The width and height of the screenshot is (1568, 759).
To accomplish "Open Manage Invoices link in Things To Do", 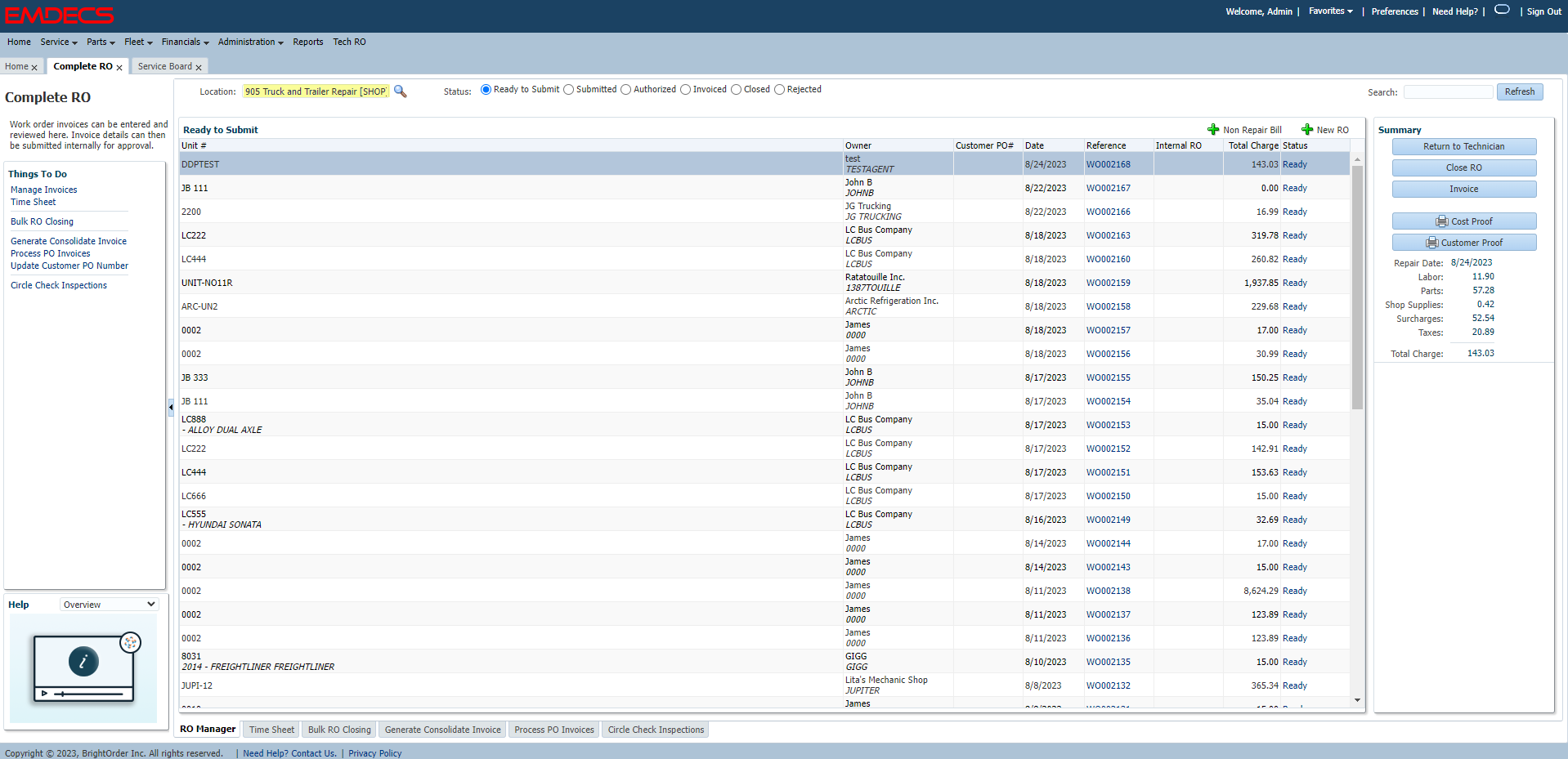I will click(44, 190).
